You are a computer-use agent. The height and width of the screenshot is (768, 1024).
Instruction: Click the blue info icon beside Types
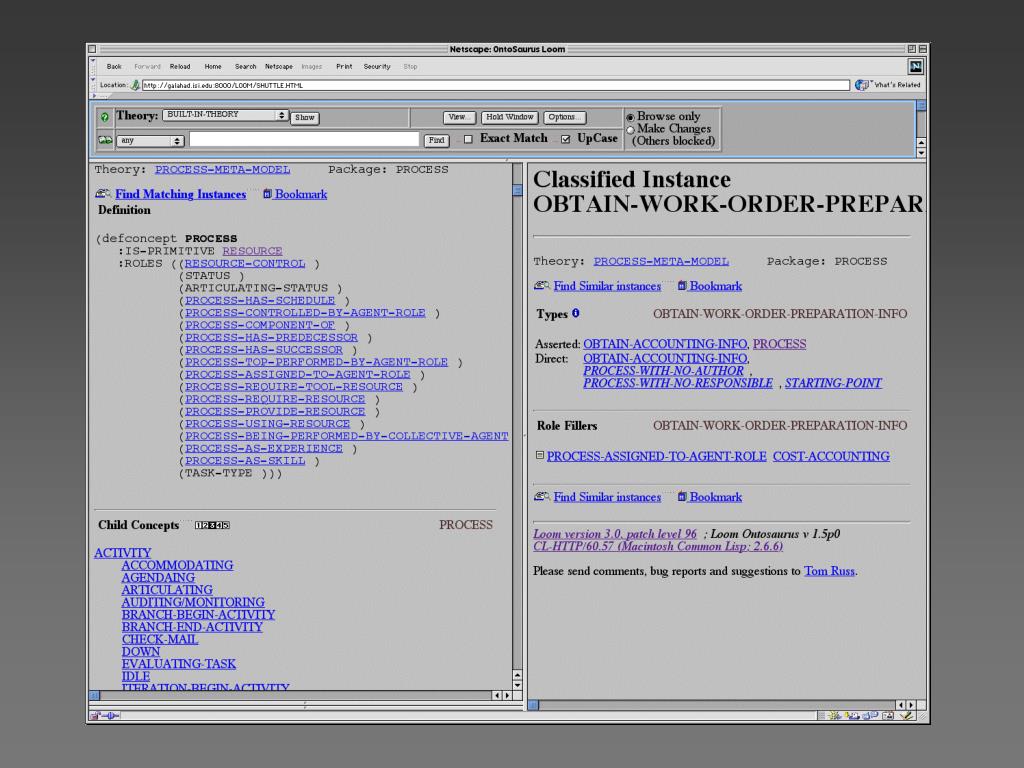[x=575, y=313]
